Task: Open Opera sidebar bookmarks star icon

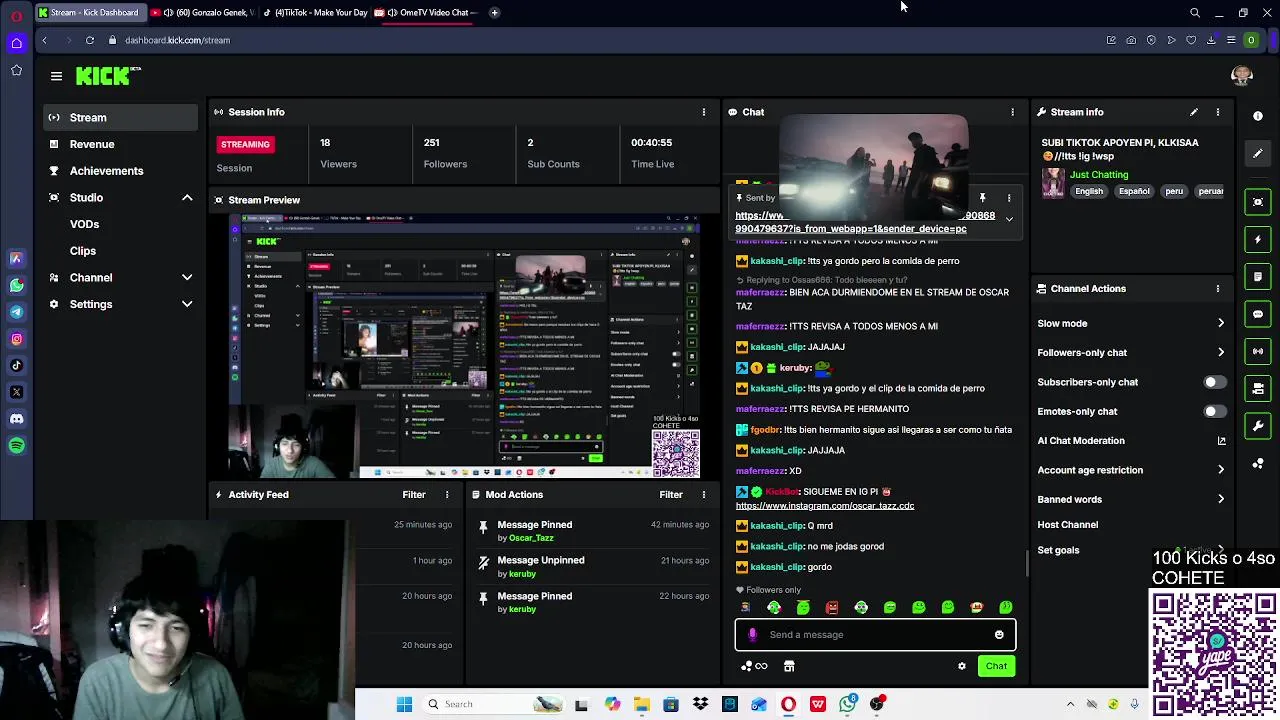Action: coord(16,70)
